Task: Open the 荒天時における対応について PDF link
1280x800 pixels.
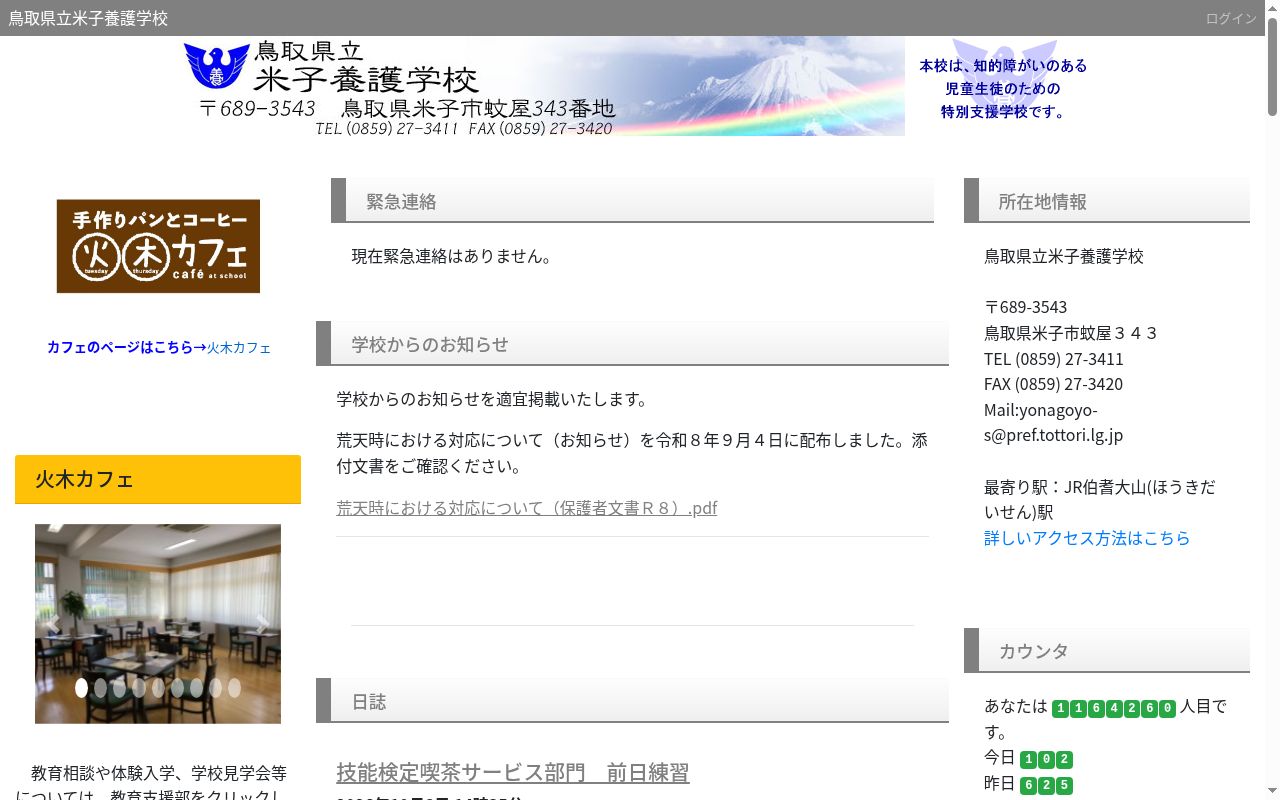Action: click(527, 508)
